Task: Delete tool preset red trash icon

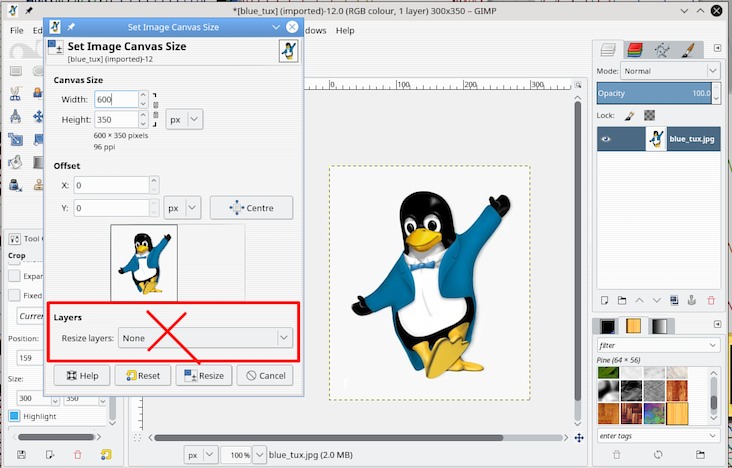Action: (x=78, y=454)
